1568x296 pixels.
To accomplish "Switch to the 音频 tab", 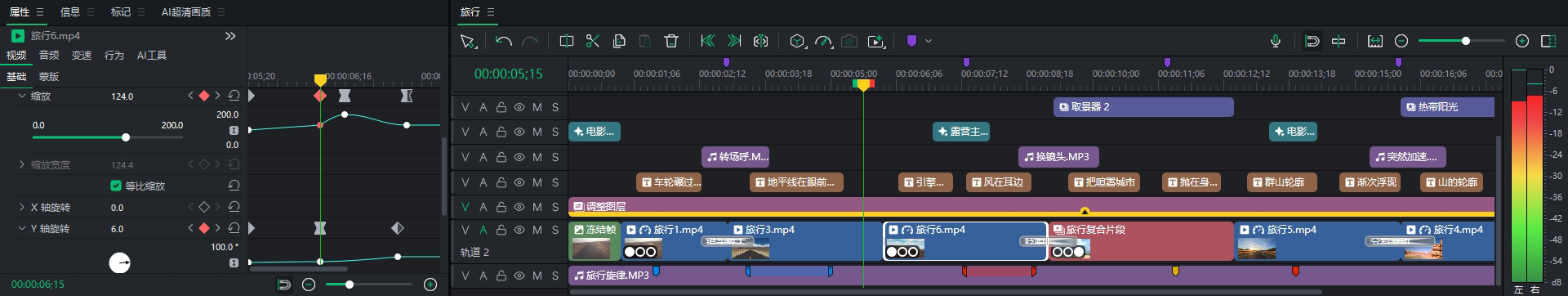I will pos(49,56).
